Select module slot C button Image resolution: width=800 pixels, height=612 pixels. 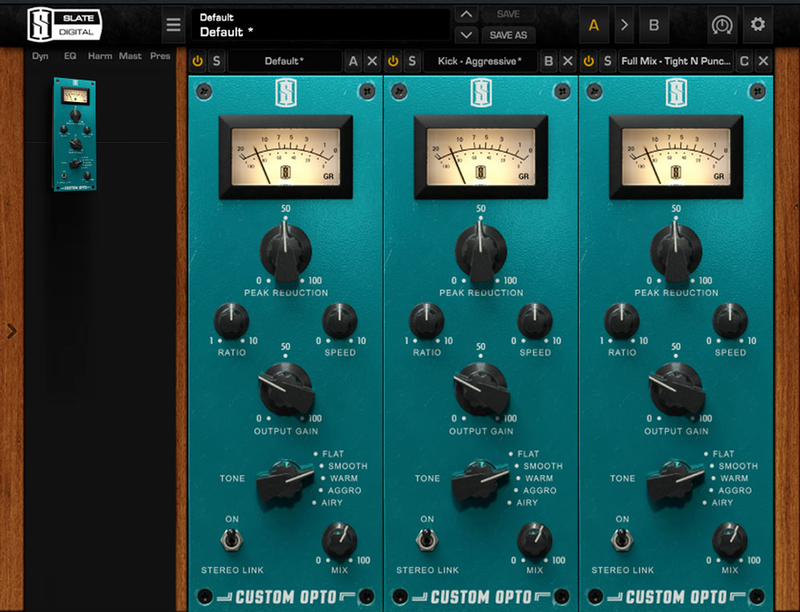744,61
